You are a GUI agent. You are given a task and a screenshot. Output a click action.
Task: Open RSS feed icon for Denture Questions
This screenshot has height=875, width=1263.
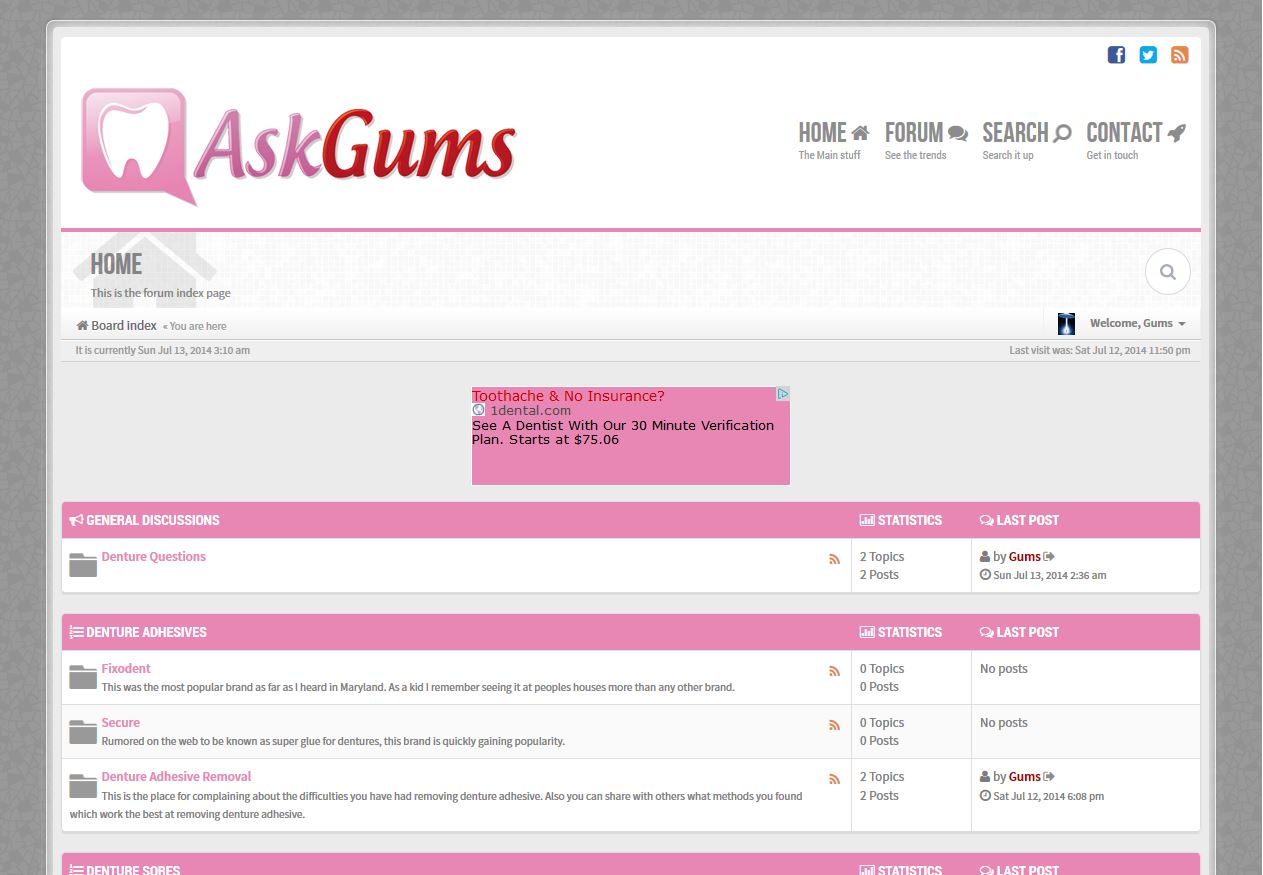point(834,560)
